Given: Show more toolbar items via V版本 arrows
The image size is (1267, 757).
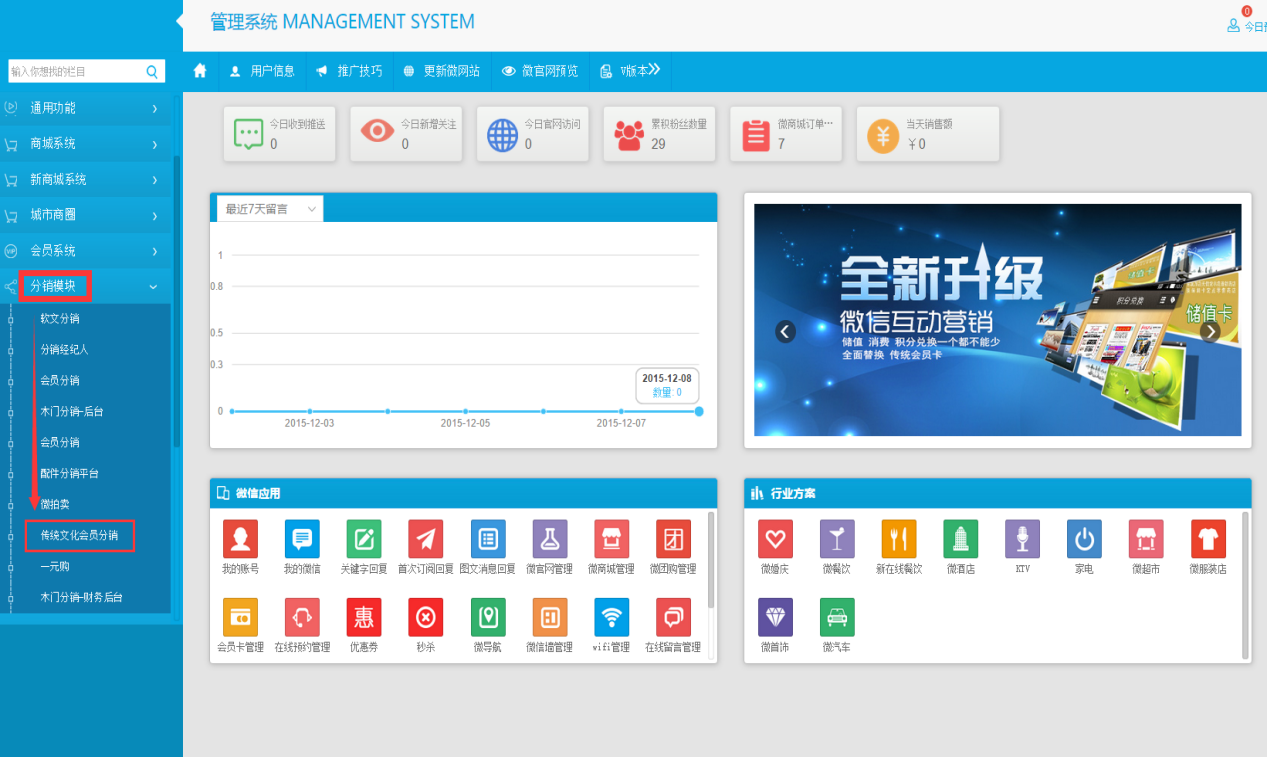Looking at the screenshot, I should tap(654, 70).
